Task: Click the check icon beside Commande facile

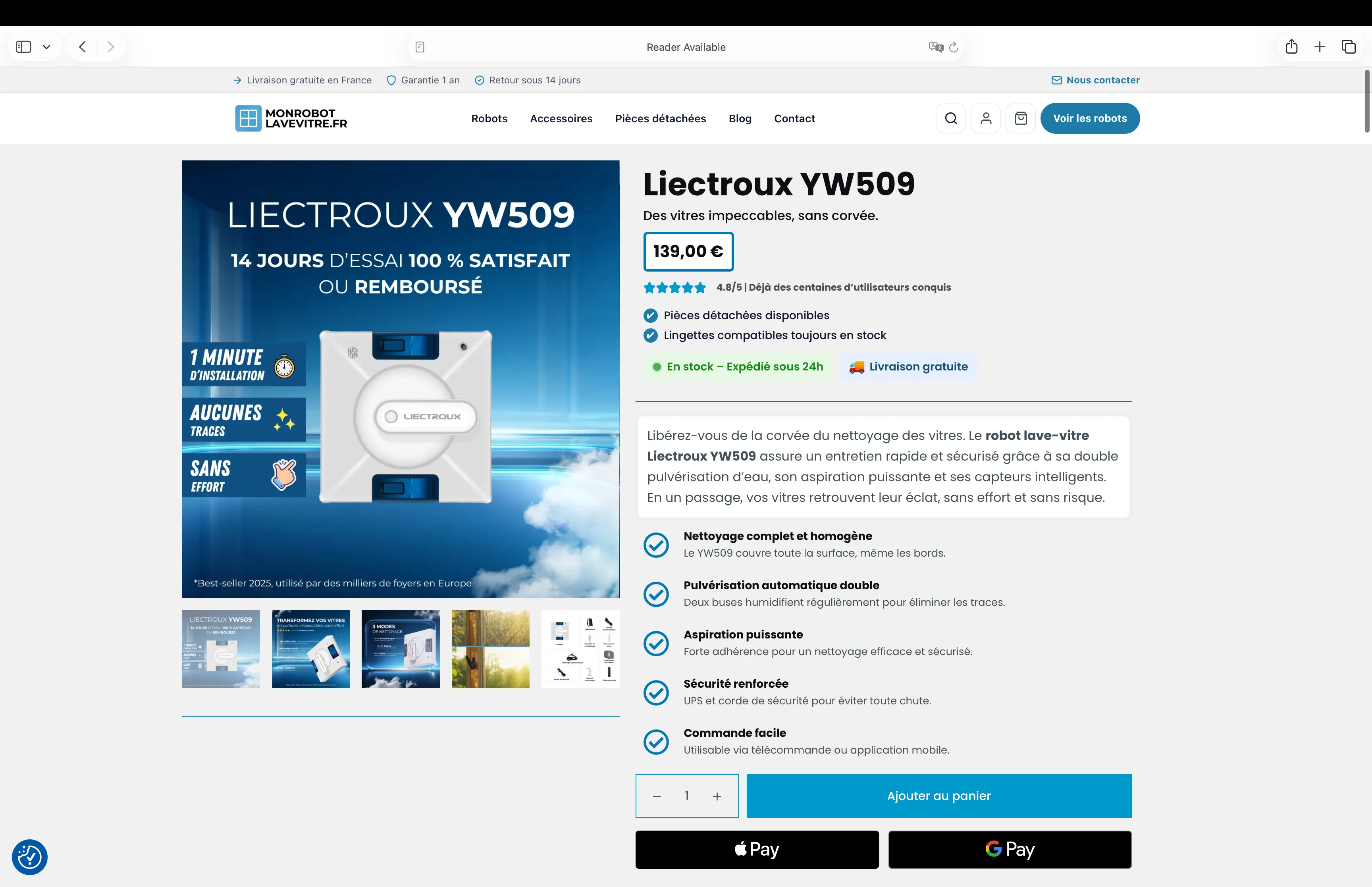Action: pos(656,742)
